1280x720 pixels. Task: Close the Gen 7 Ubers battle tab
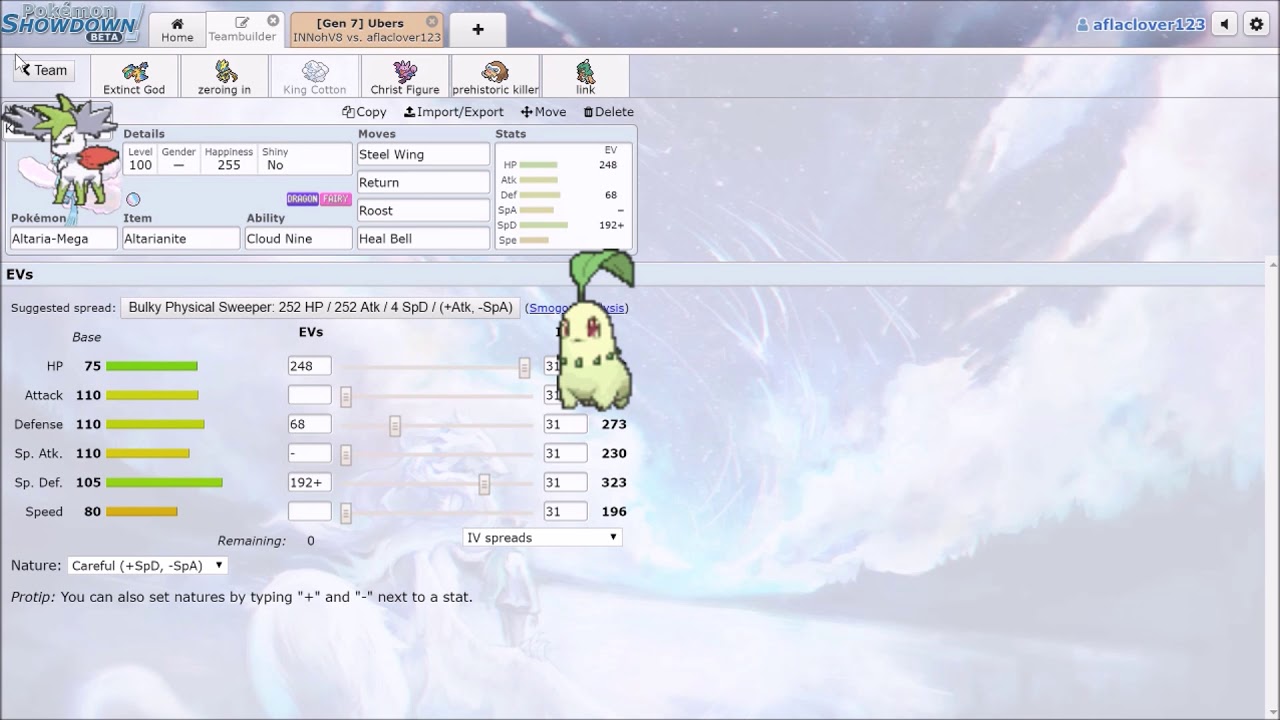pos(432,21)
